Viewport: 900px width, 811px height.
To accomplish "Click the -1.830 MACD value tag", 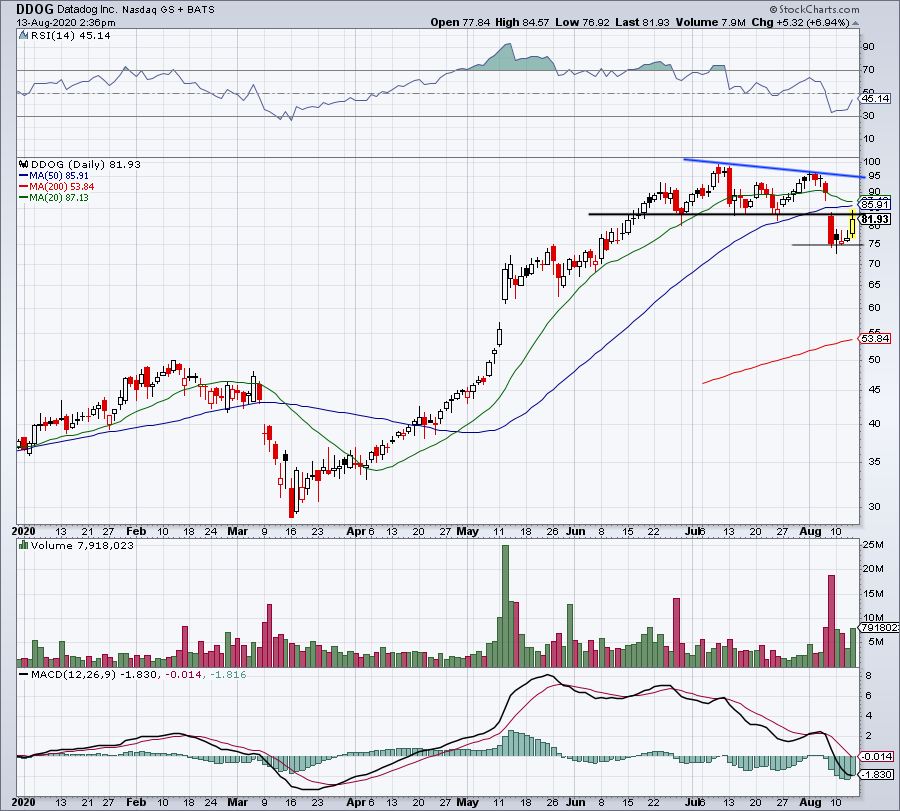I will pos(876,775).
